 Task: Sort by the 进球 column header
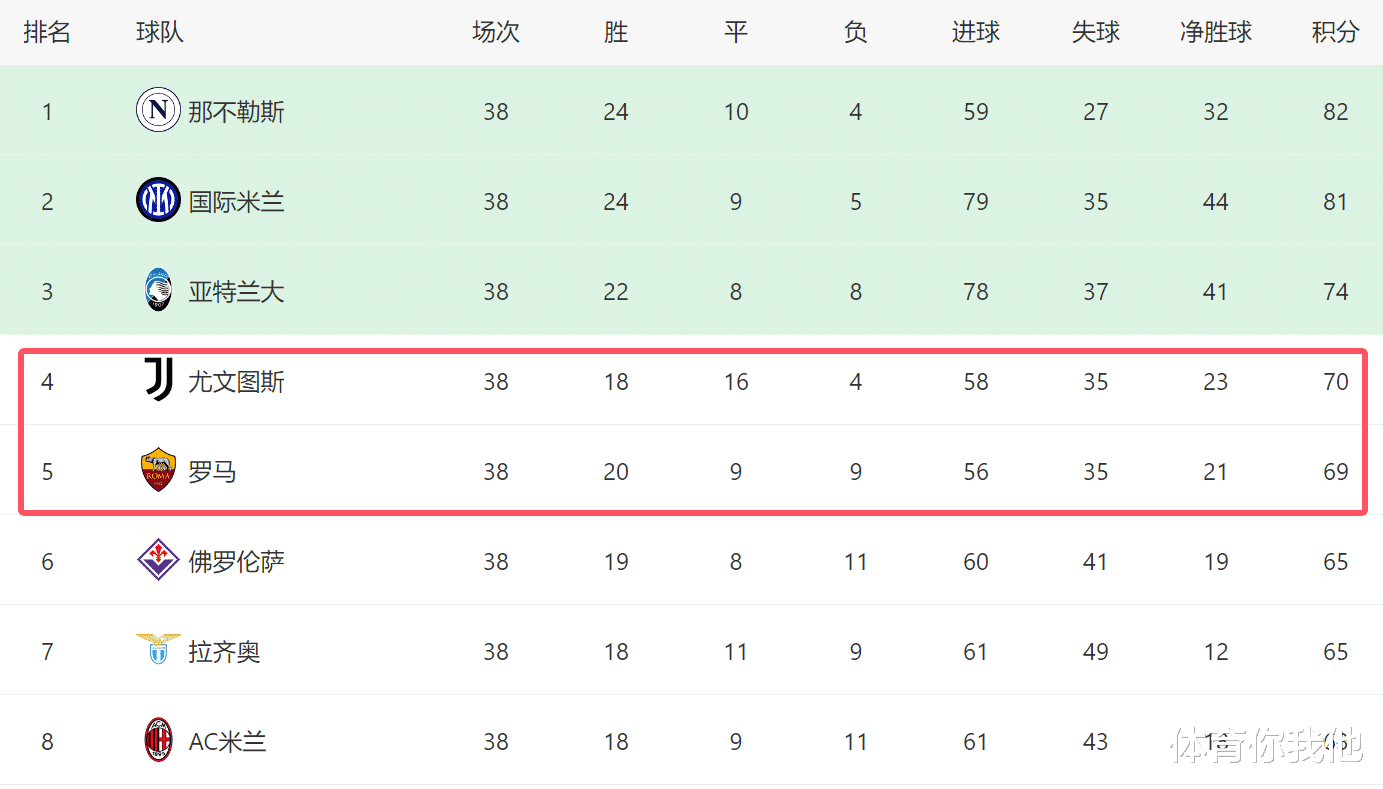975,32
